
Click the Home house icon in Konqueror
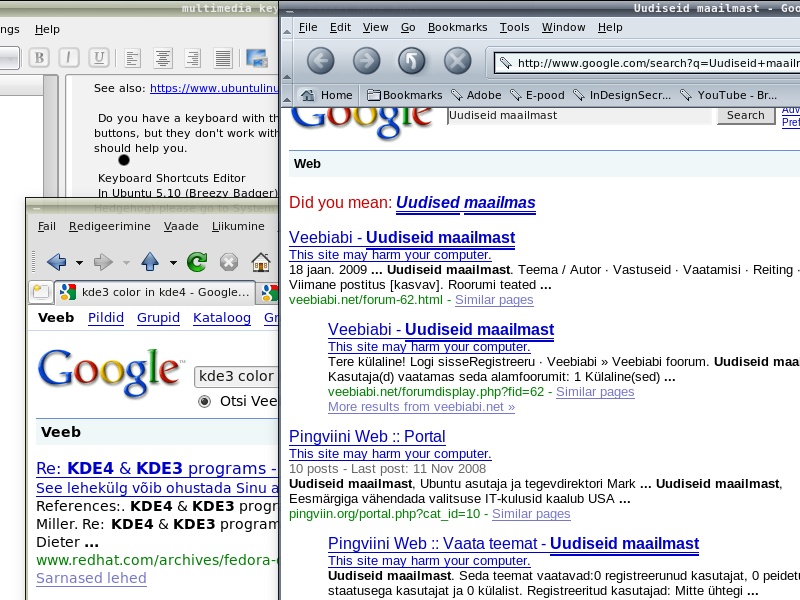(260, 262)
